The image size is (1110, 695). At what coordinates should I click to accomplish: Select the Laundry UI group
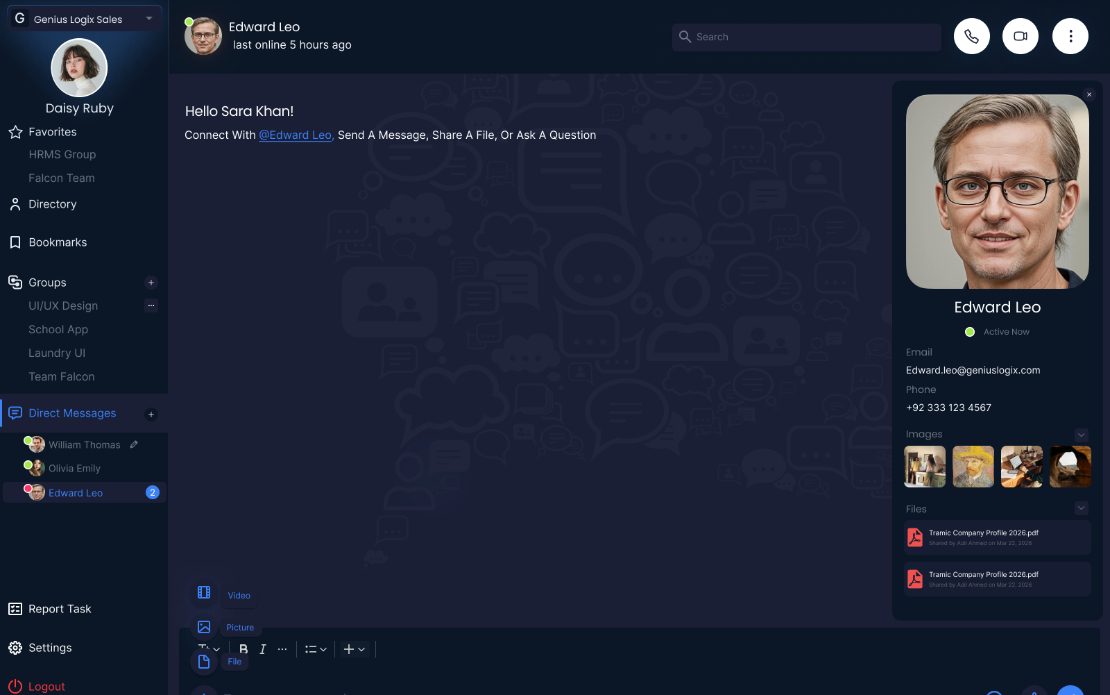tap(57, 352)
